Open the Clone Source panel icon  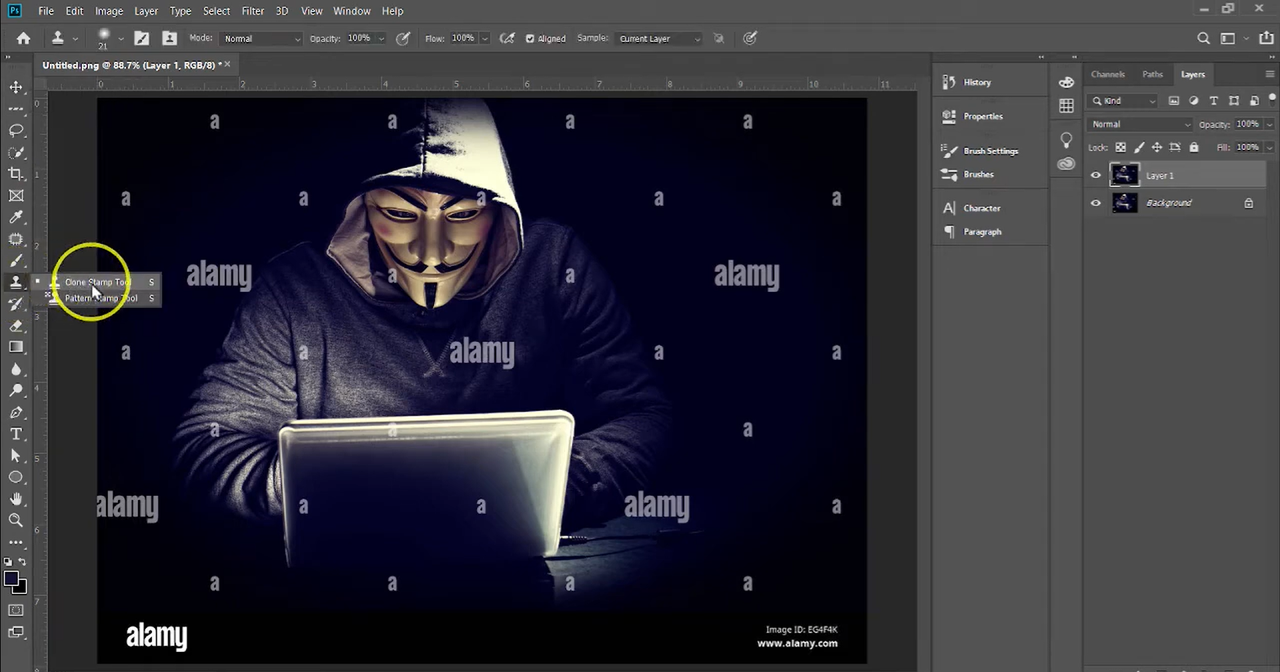pyautogui.click(x=169, y=38)
